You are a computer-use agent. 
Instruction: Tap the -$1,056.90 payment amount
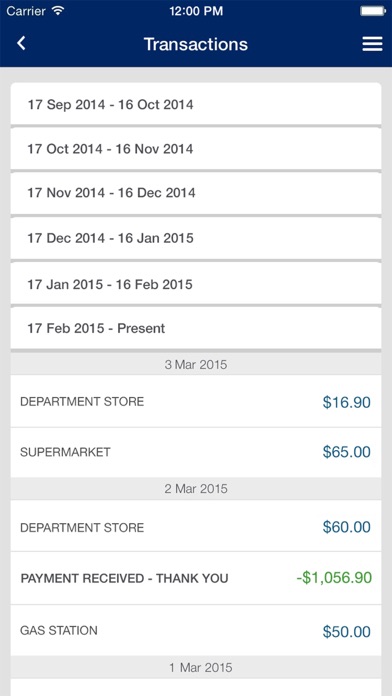[334, 578]
